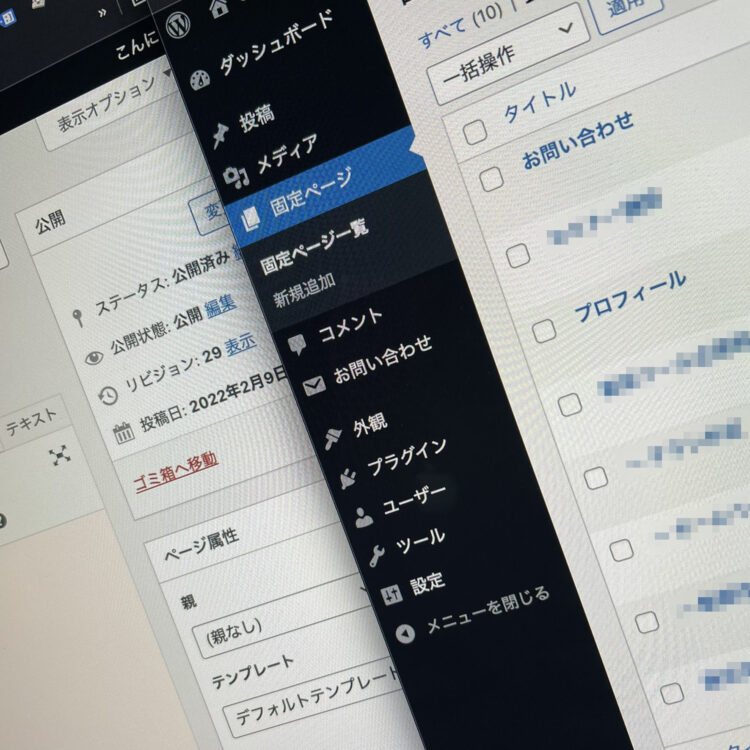Click the home icon in admin top bar
This screenshot has height=750, width=750.
[219, 8]
